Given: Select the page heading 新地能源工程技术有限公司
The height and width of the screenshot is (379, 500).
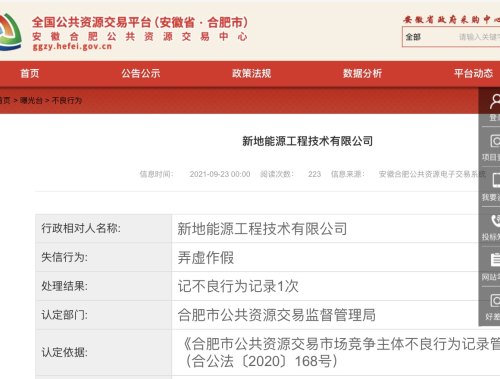Looking at the screenshot, I should tap(307, 141).
